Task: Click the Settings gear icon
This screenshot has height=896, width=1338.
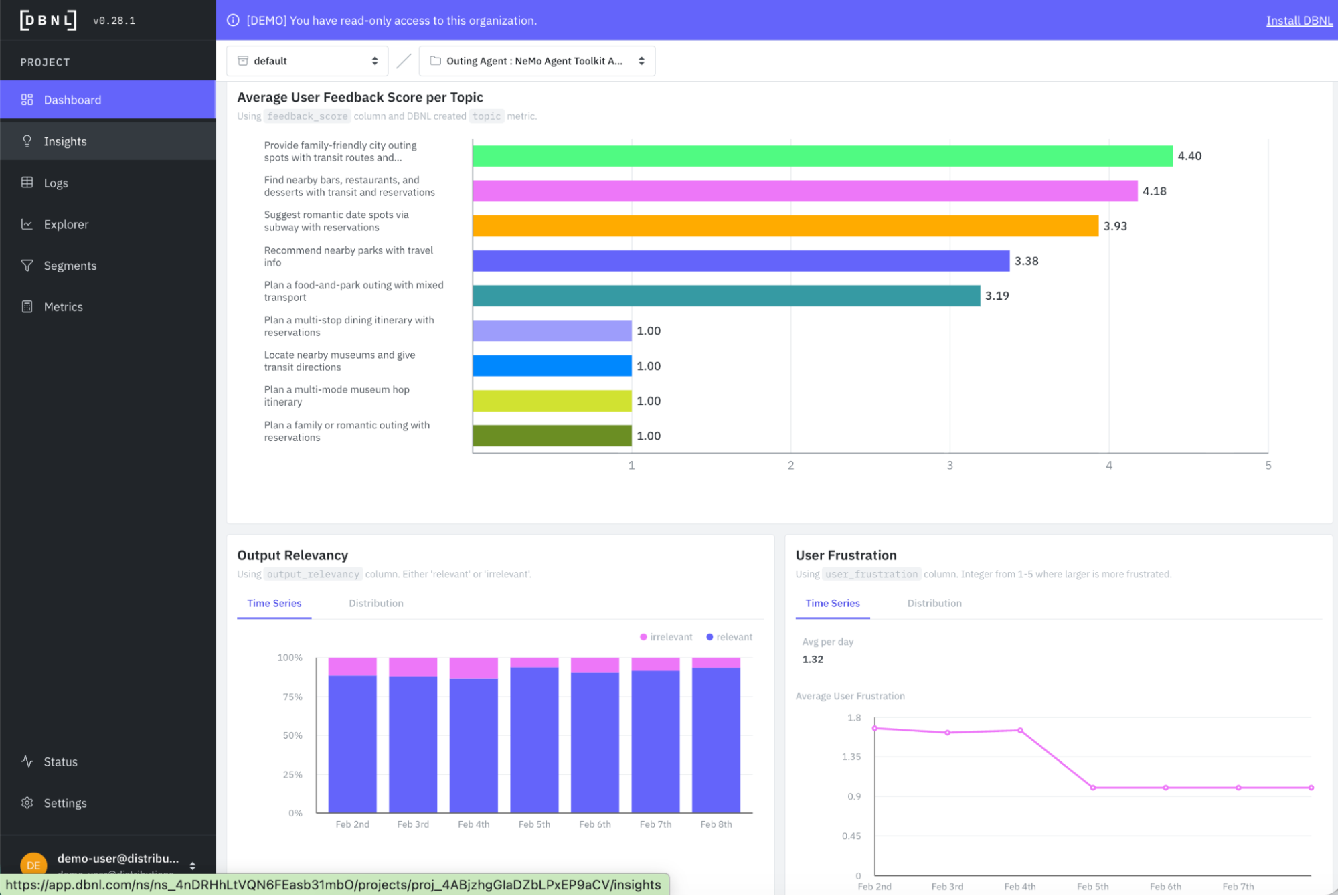Action: 27,803
